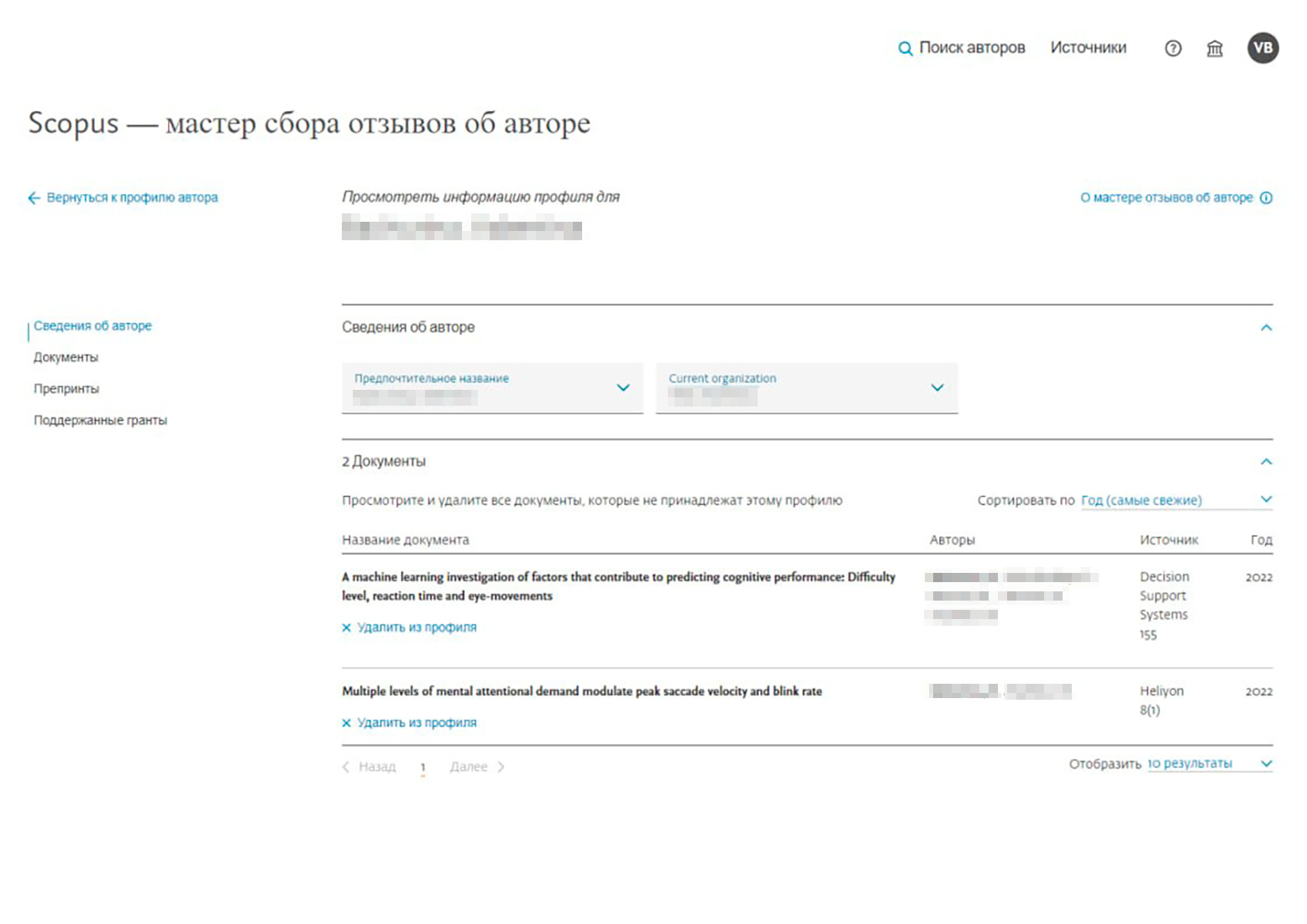Image resolution: width=1307 pixels, height=924 pixels.
Task: Click Heliyon 8(1) source text
Action: click(1162, 701)
